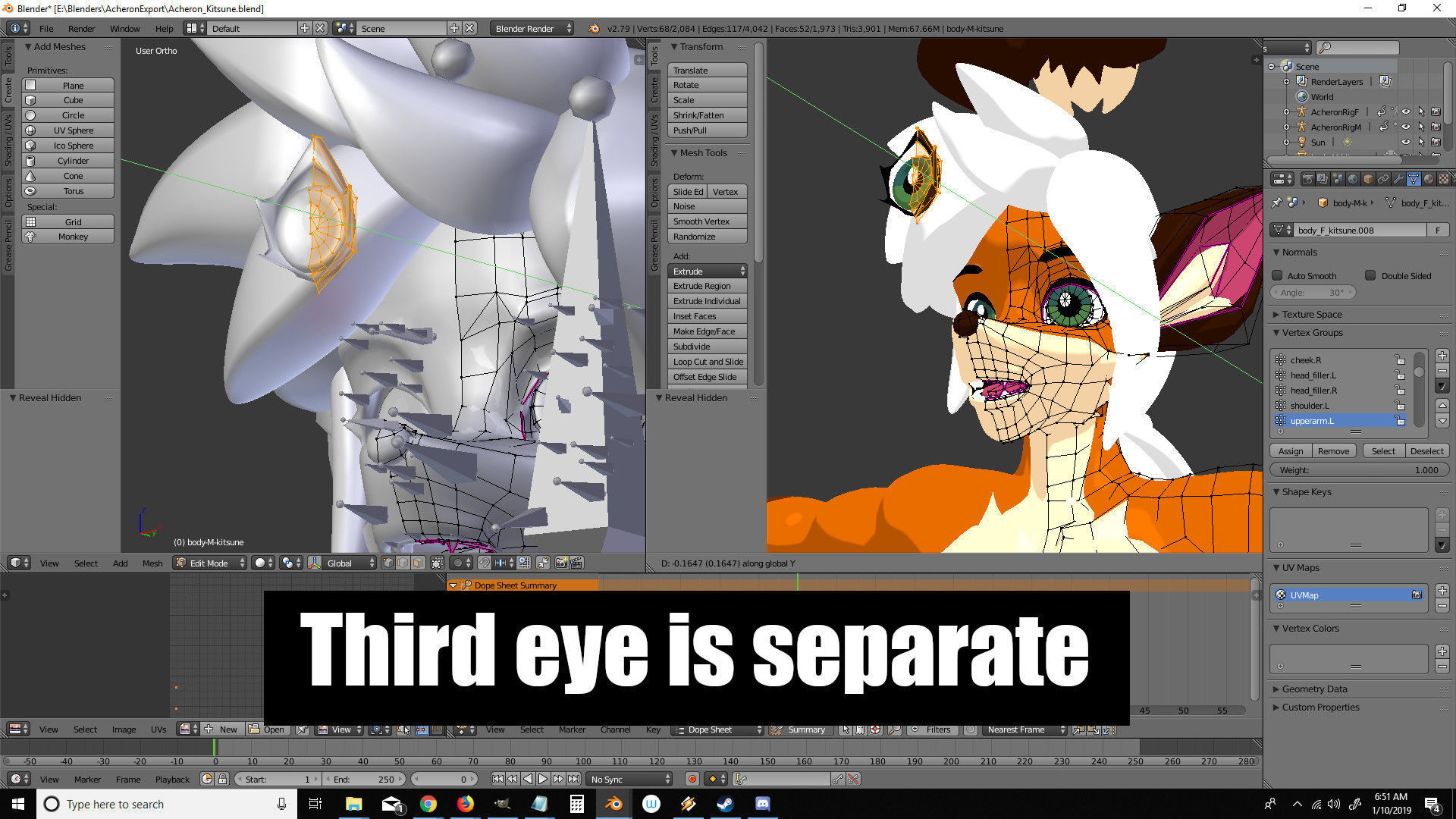Image resolution: width=1456 pixels, height=819 pixels.
Task: Open the Texture properties checker tab
Action: [1444, 179]
